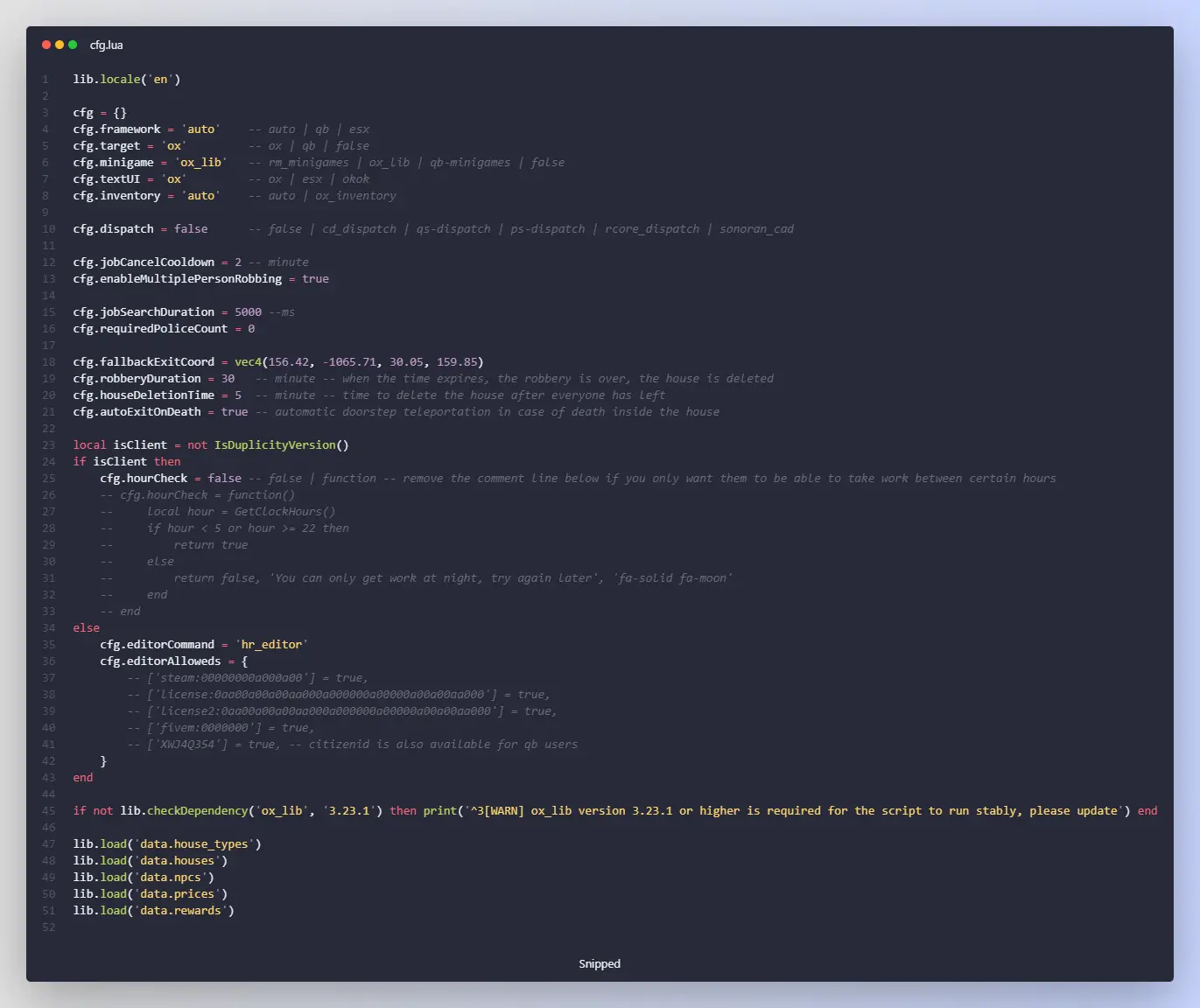The height and width of the screenshot is (1008, 1200).
Task: Click the 'ox_lib' value on the minigame line
Action: click(201, 162)
